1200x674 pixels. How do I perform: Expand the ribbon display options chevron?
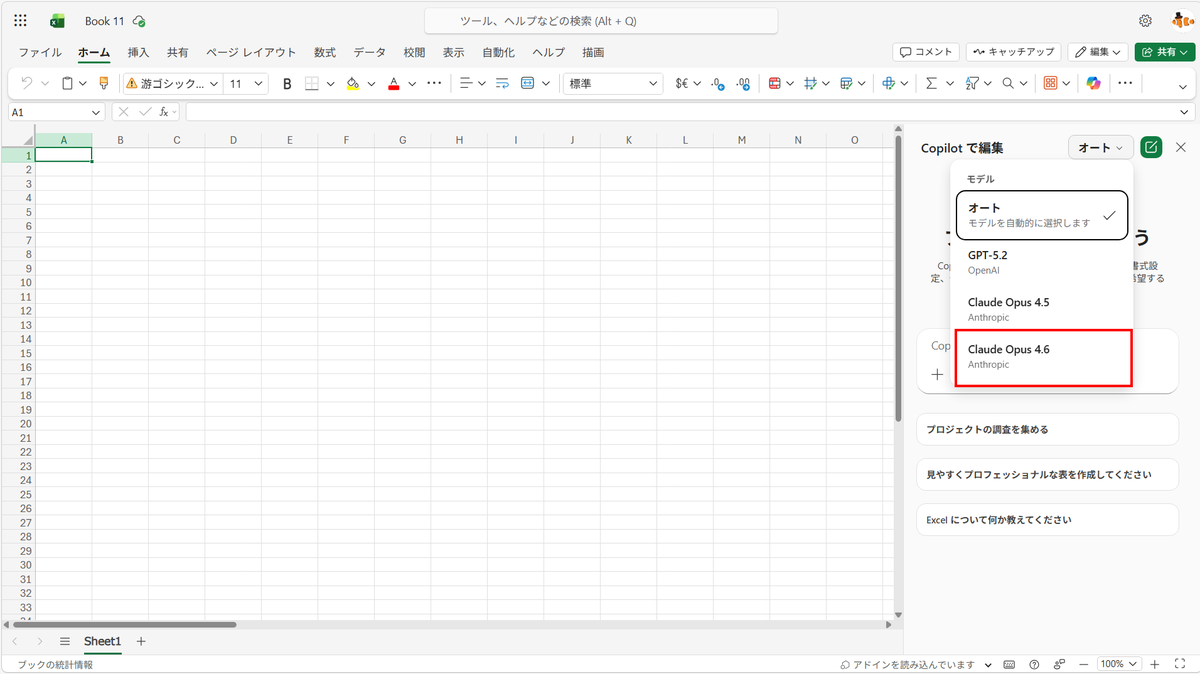[1182, 87]
